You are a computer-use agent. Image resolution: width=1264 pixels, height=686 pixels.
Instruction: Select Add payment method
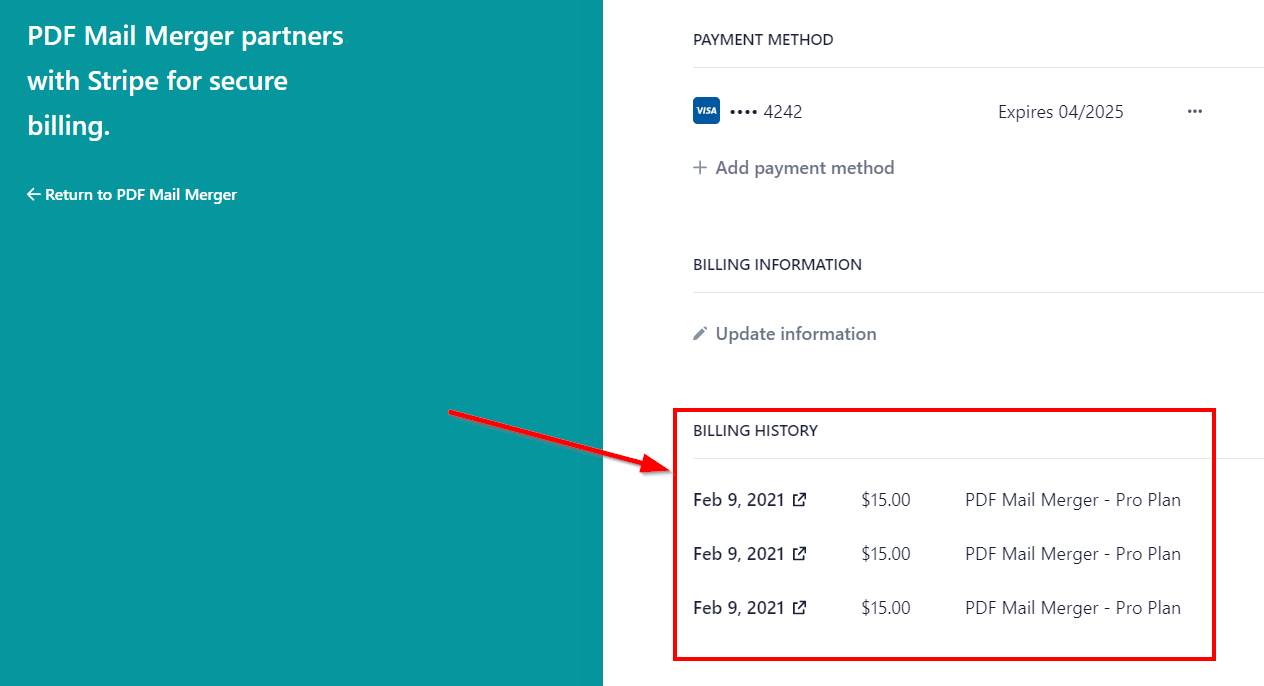[804, 168]
